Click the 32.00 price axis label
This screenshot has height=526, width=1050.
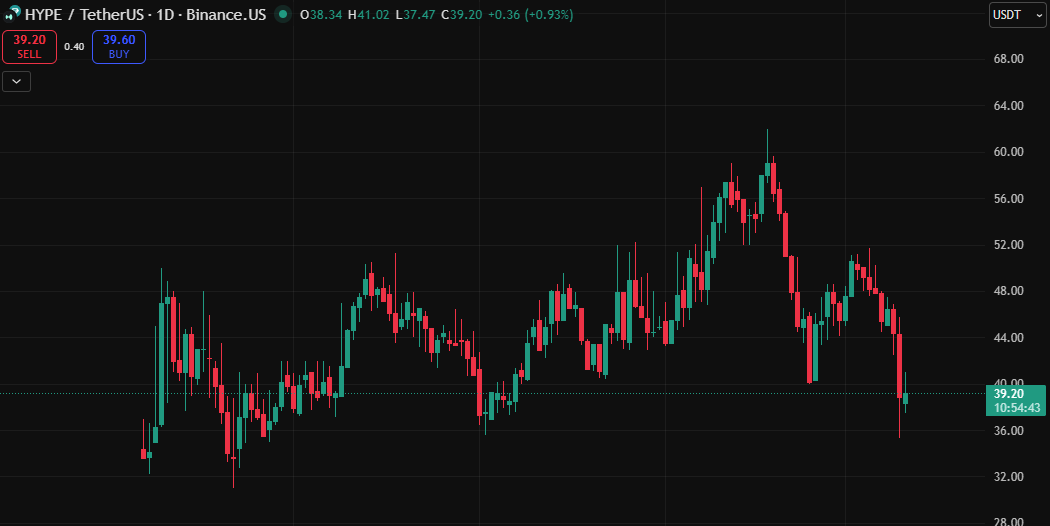[x=1007, y=476]
